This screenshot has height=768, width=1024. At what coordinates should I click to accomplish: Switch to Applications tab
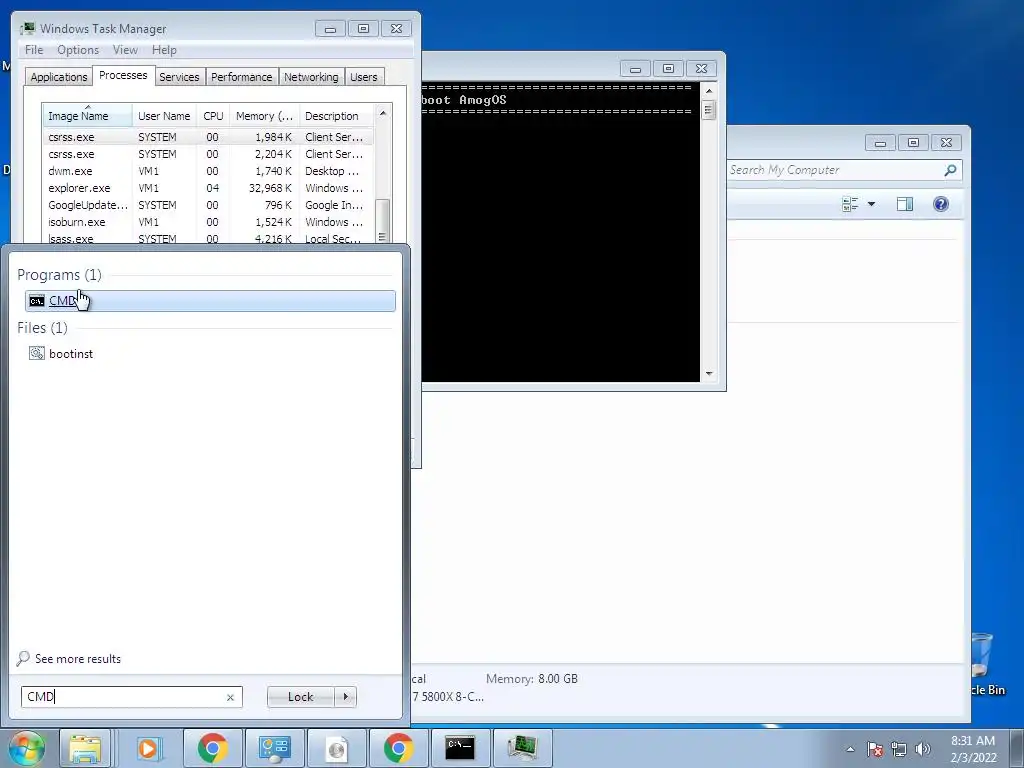coord(59,77)
